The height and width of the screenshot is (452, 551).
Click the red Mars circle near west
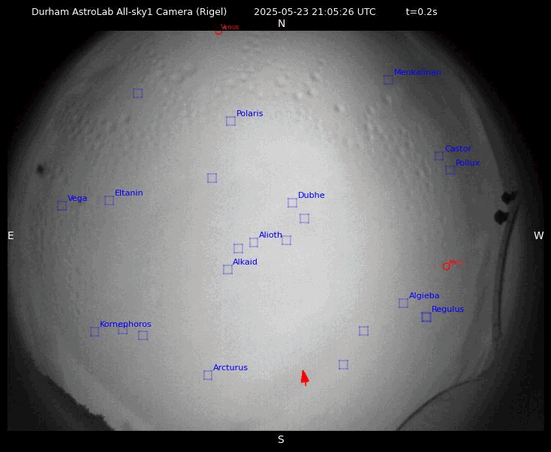[x=446, y=266]
